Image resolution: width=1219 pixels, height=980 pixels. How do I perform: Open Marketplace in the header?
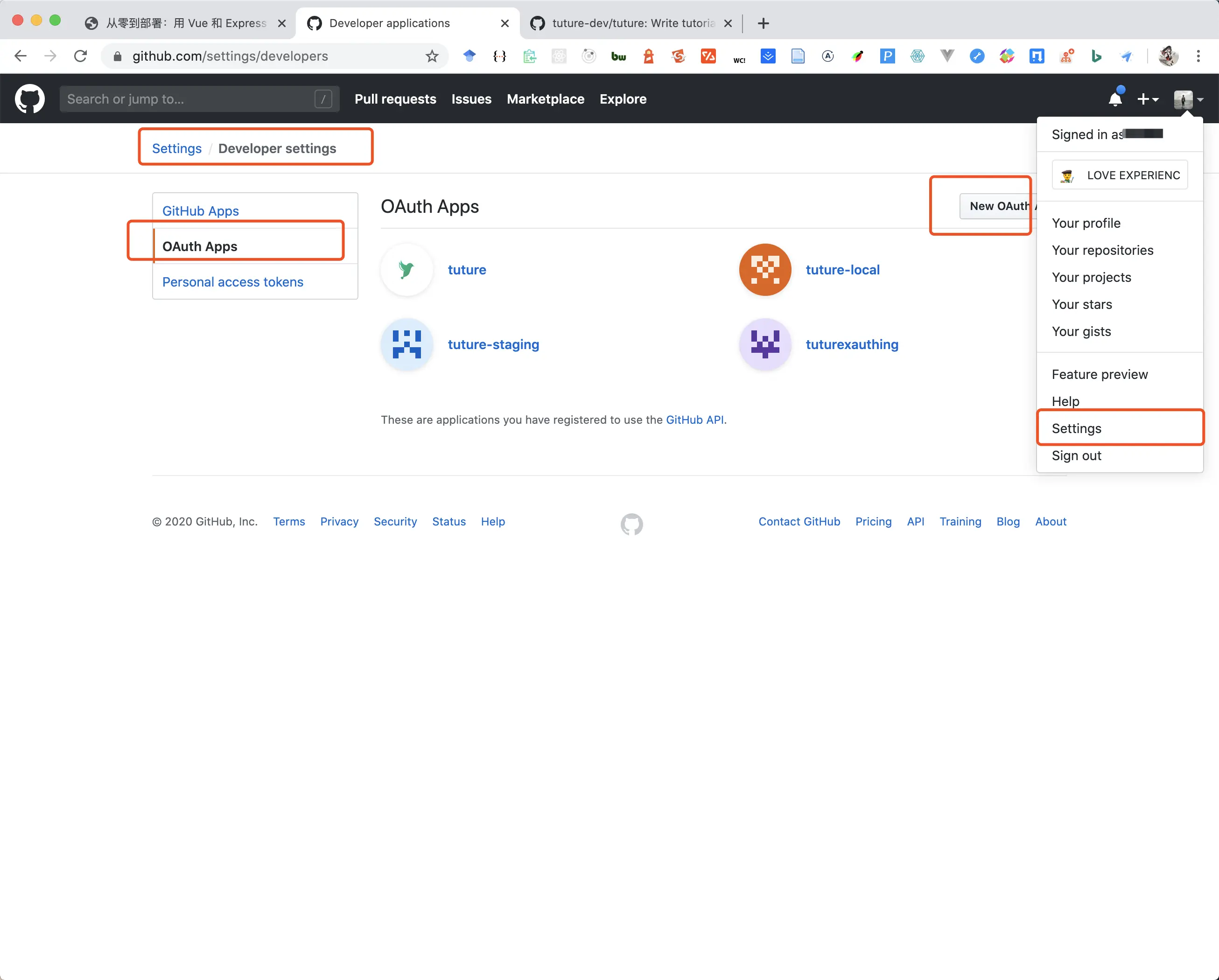click(545, 99)
